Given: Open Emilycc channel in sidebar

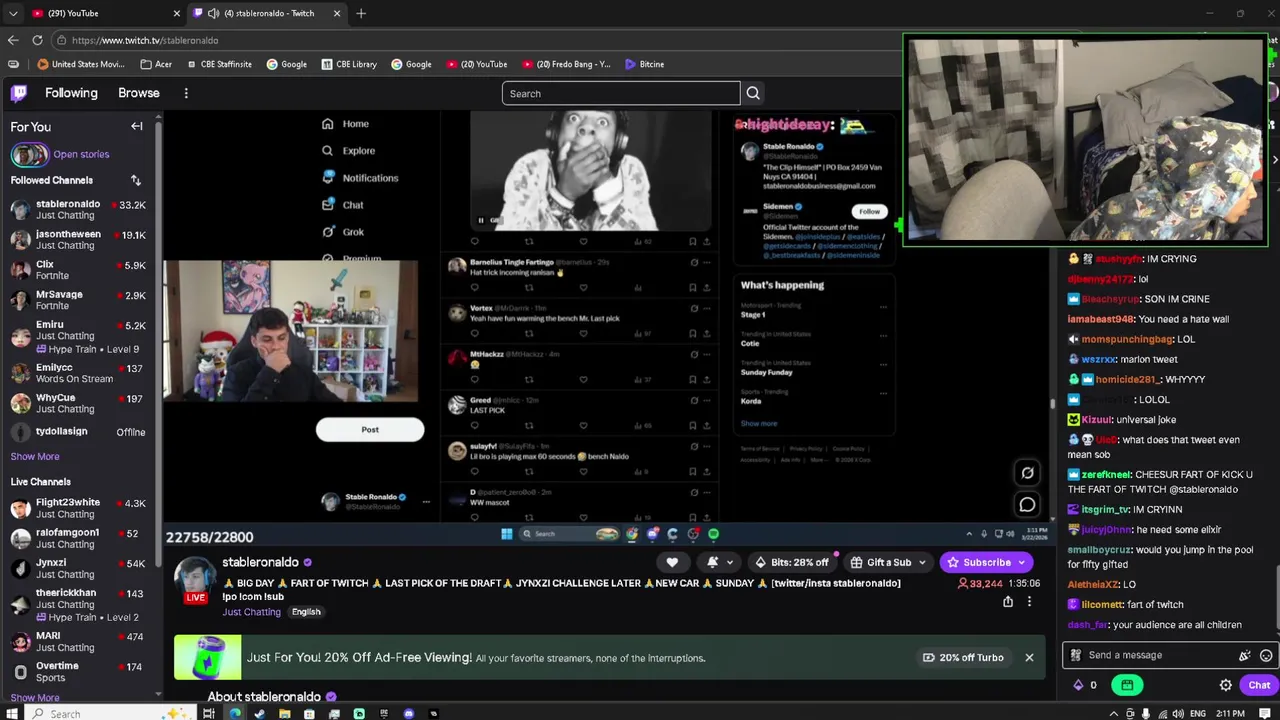Looking at the screenshot, I should (79, 373).
